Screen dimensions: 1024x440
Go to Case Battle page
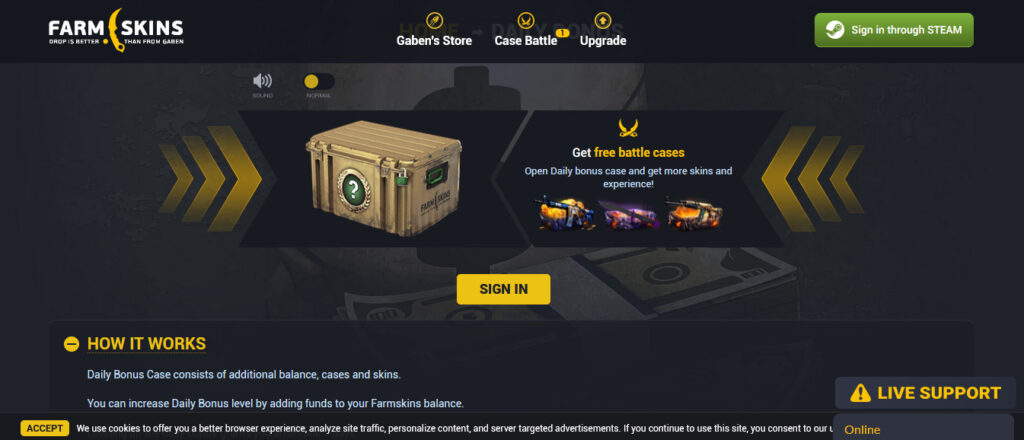coord(526,40)
